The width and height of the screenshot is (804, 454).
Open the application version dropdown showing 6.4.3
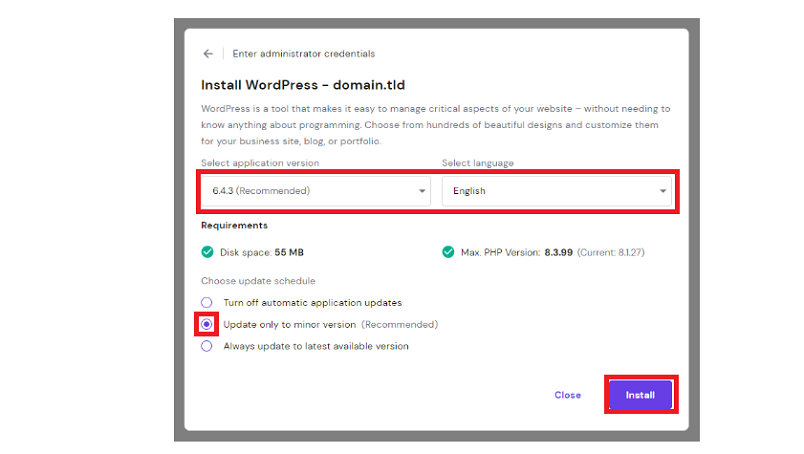click(x=315, y=191)
